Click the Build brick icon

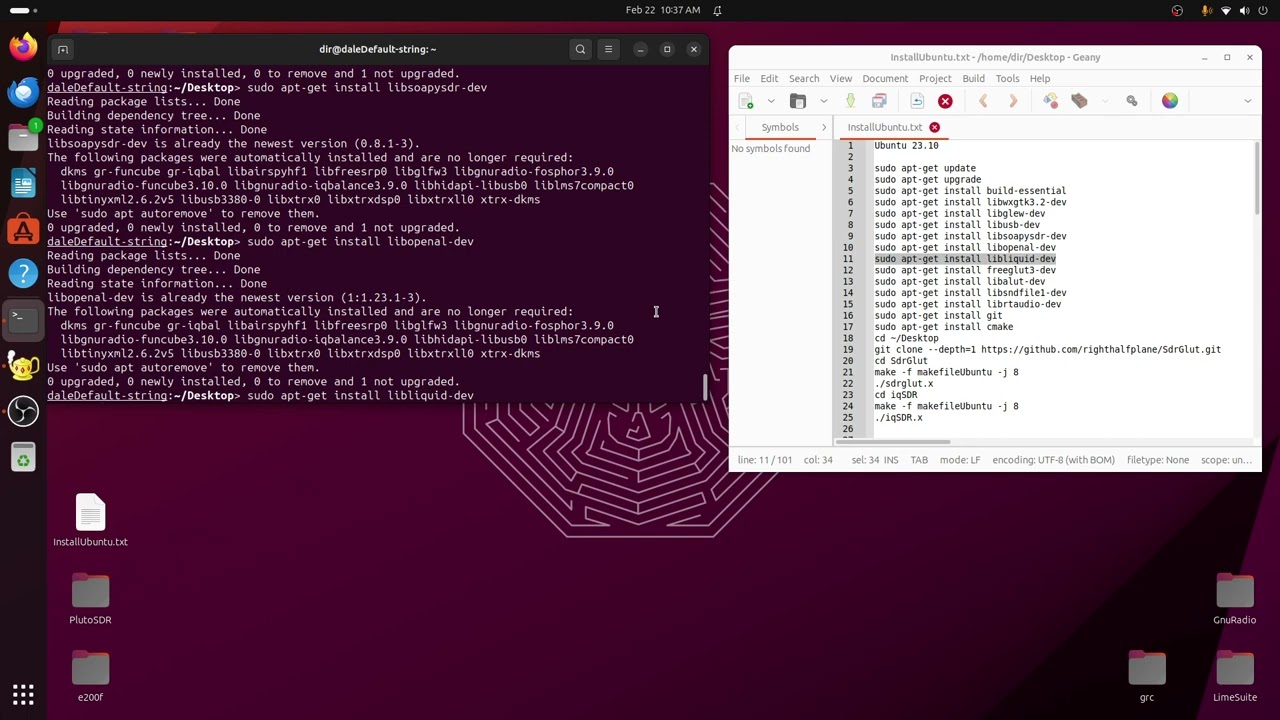point(1079,101)
